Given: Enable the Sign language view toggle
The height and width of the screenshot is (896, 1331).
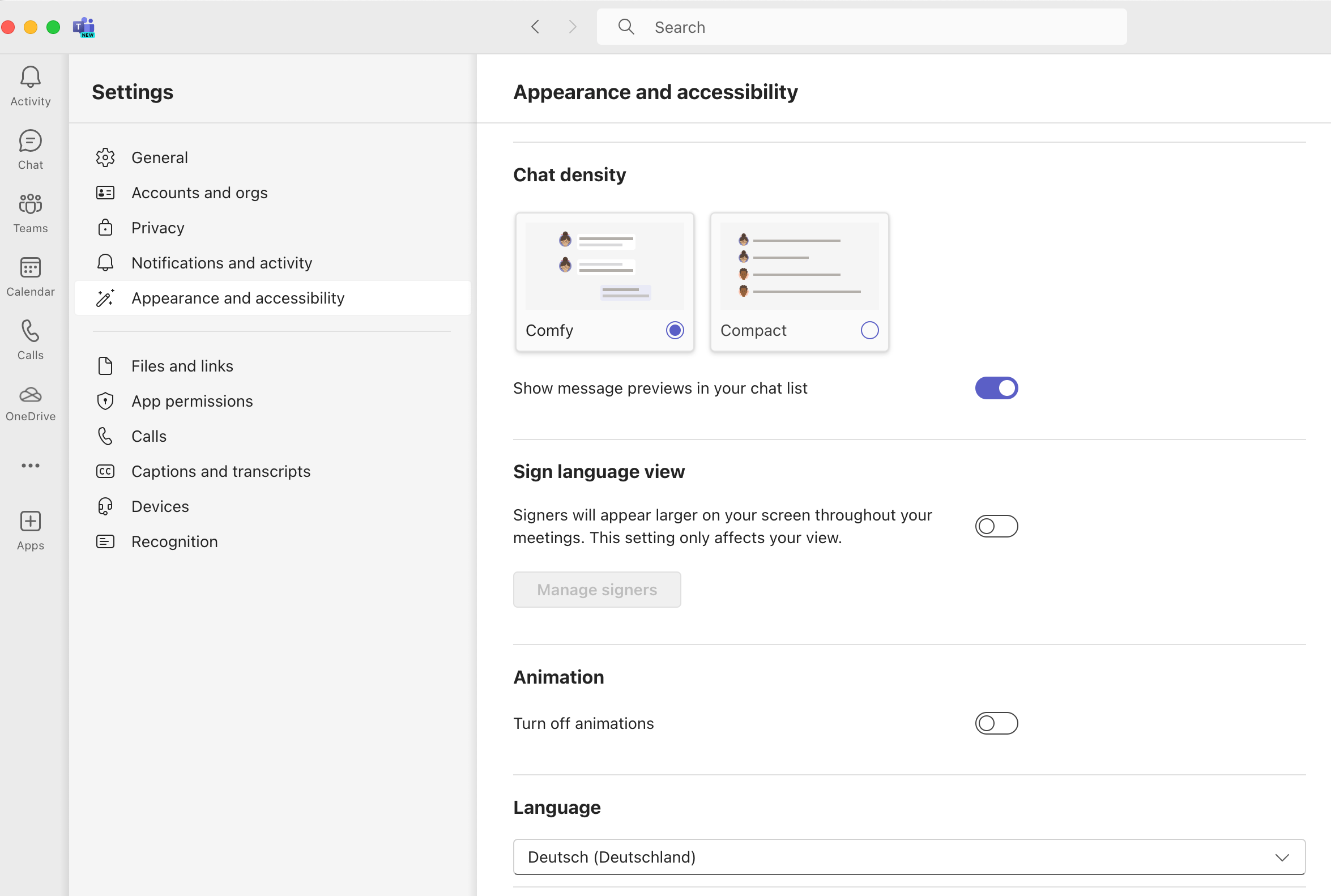Looking at the screenshot, I should pos(996,526).
